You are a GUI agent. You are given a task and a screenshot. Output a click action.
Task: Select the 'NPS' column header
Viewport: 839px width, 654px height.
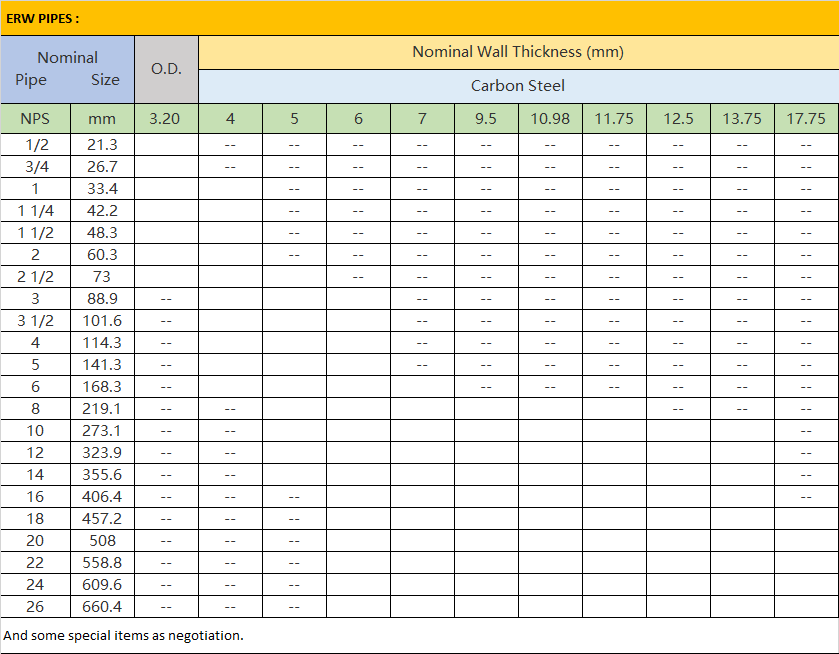pyautogui.click(x=35, y=118)
